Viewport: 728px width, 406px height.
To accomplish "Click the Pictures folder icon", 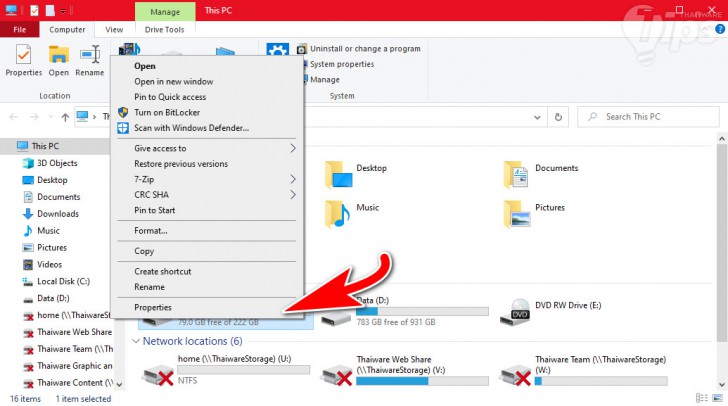I will [517, 214].
